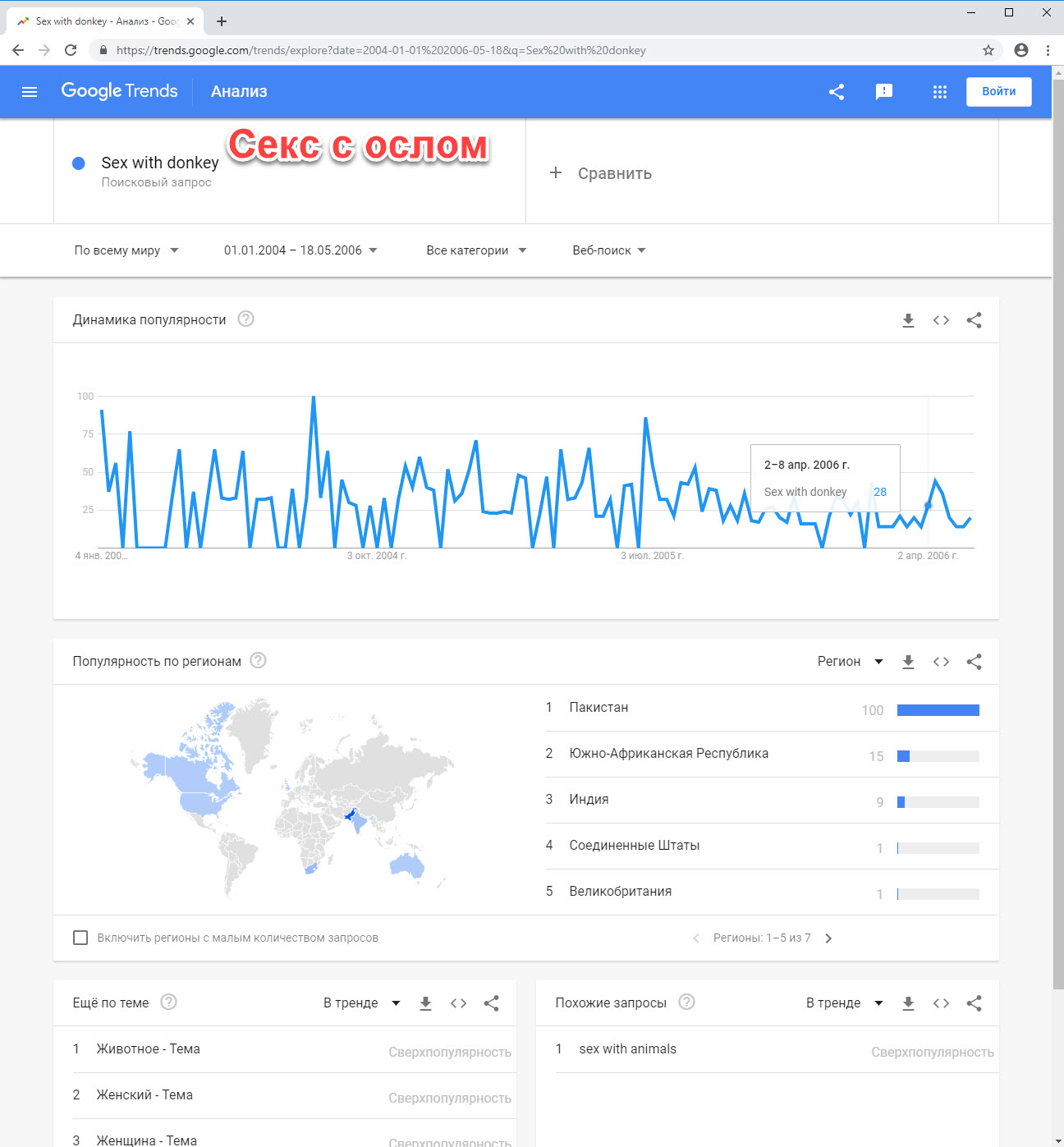Select Соединенные Штаты in the region list
Screen dimensions: 1064x1147
point(772,846)
